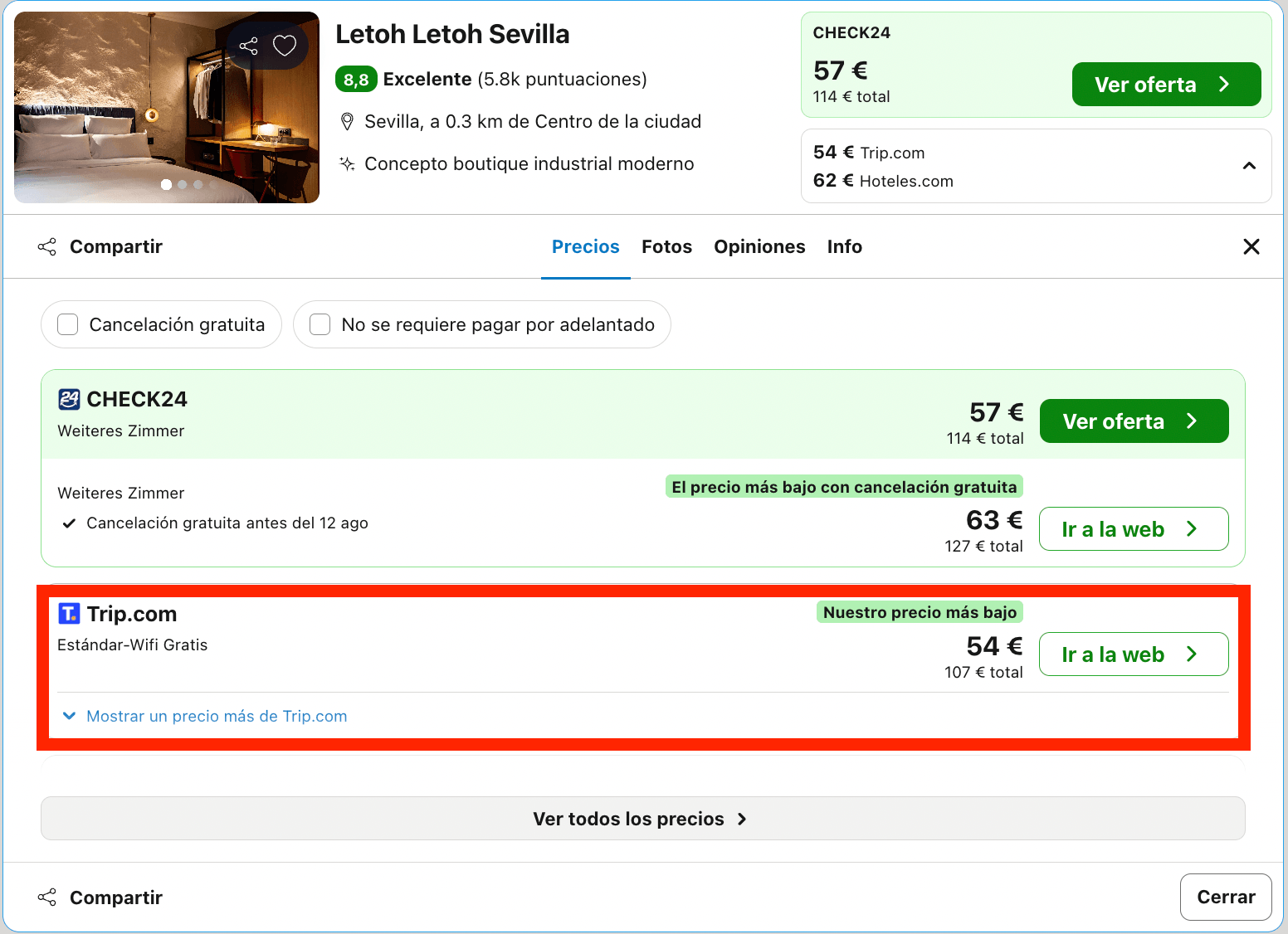Viewport: 1288px width, 934px height.
Task: Click the 8,8 rating badge
Action: 356,80
